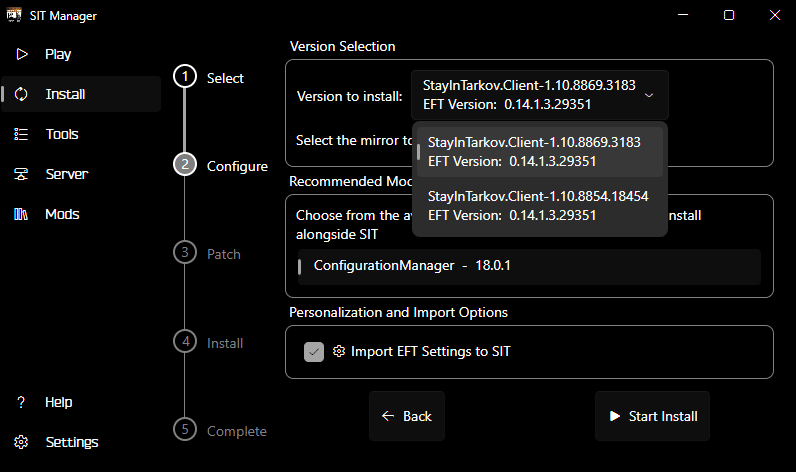Click the Settings gear icon in sidebar
Image resolution: width=796 pixels, height=472 pixels.
21,442
